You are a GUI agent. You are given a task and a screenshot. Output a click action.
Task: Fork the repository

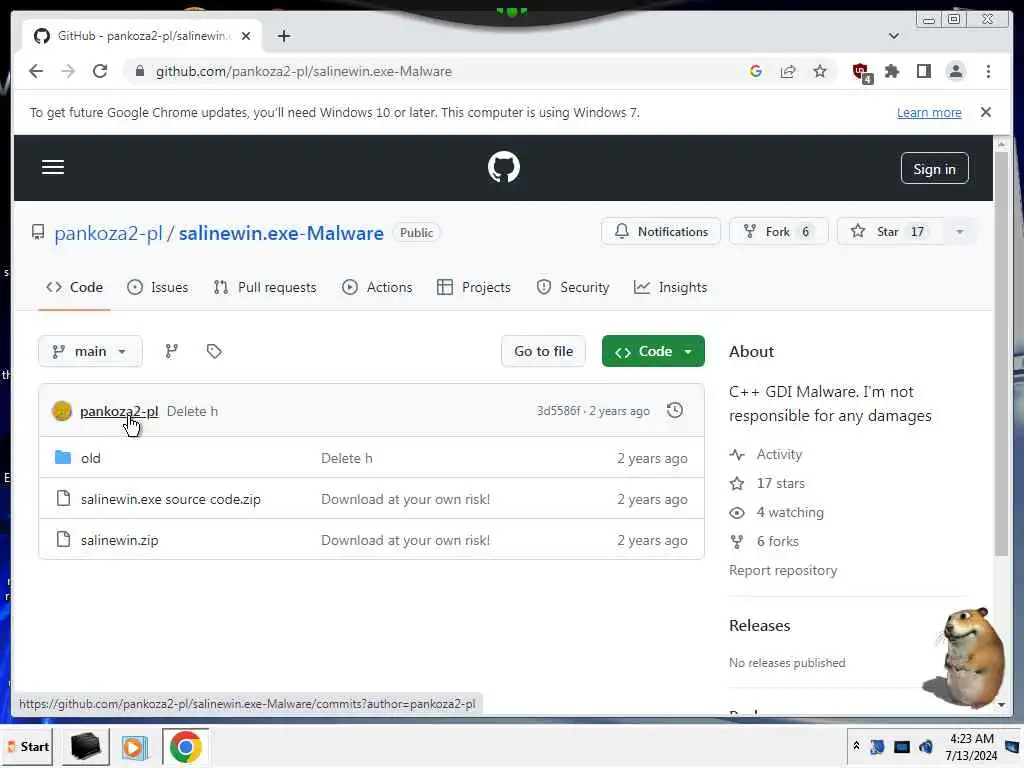coord(777,231)
